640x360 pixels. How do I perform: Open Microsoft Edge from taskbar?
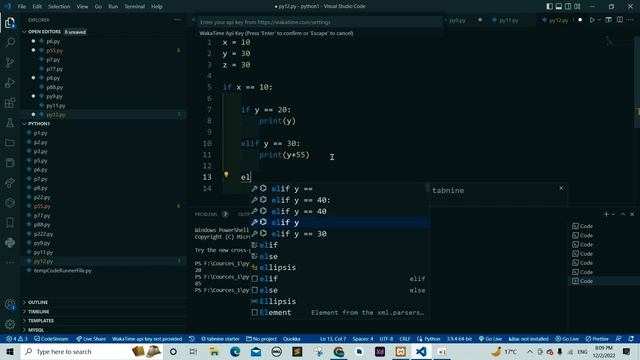pyautogui.click(x=235, y=351)
